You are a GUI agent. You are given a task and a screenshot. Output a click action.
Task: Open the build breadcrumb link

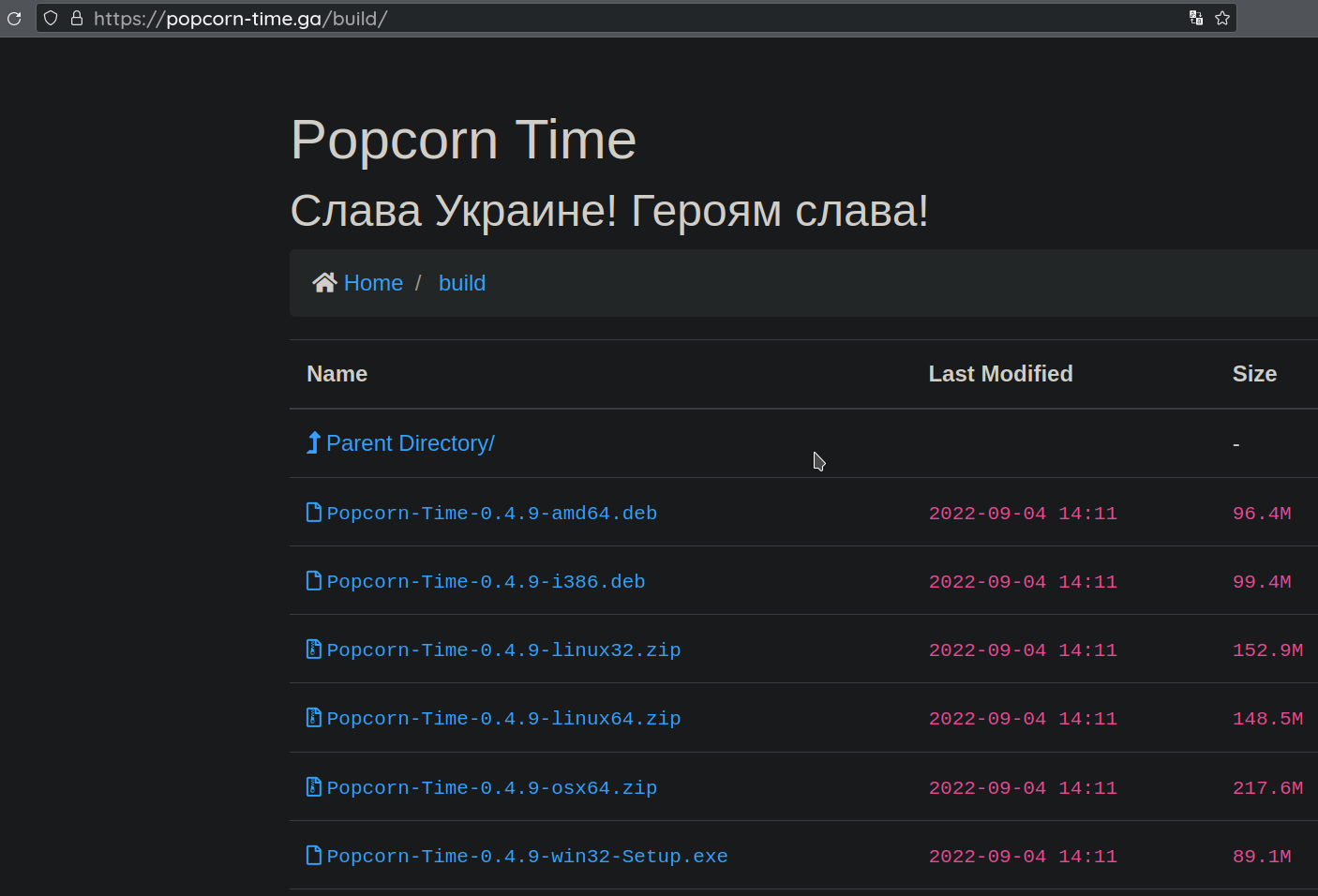pyautogui.click(x=462, y=283)
